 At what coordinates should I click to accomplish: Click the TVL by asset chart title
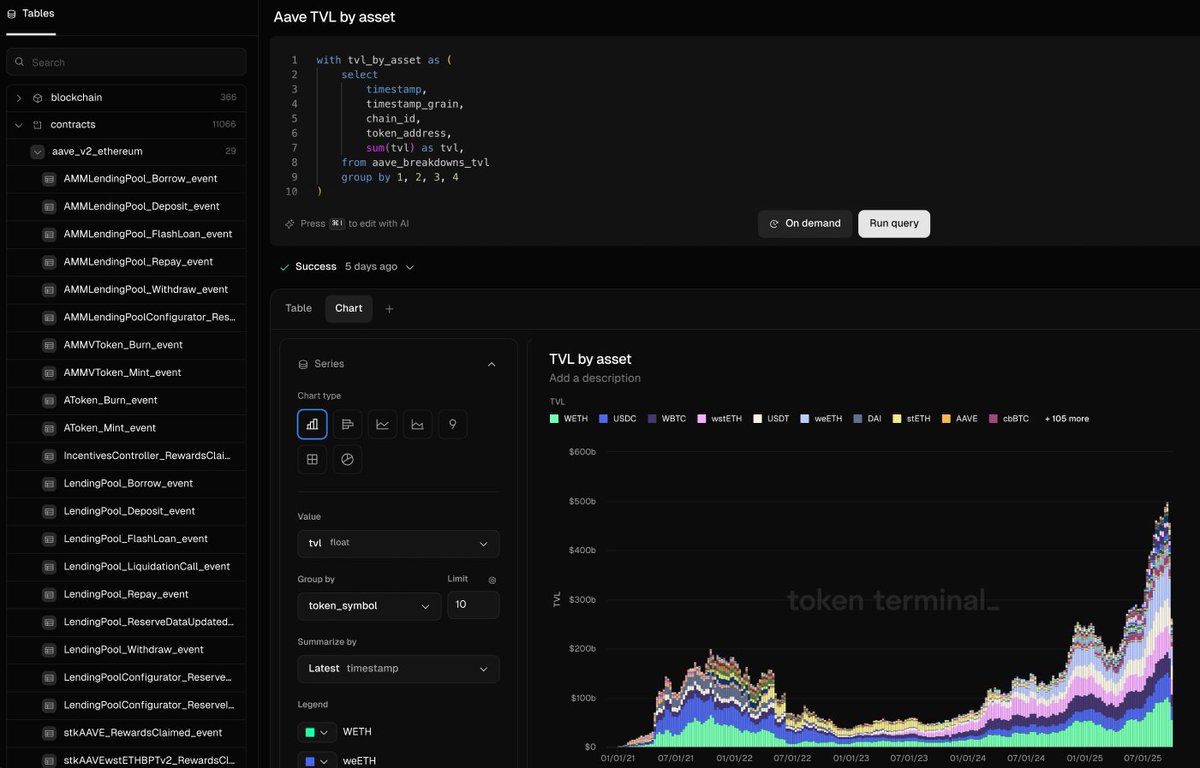(590, 359)
